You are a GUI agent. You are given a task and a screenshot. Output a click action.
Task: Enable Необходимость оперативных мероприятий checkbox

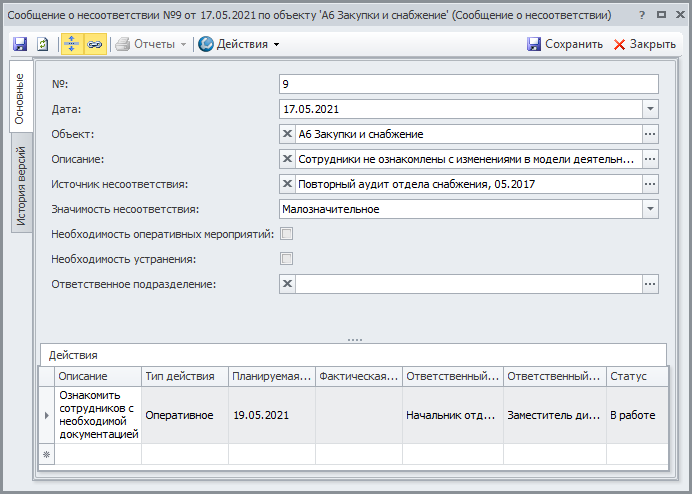(x=287, y=234)
